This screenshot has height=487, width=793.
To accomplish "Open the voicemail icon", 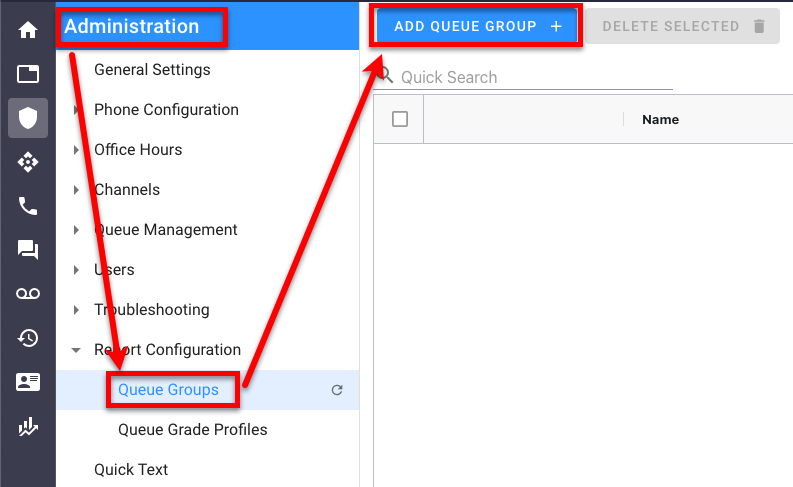I will [x=28, y=294].
